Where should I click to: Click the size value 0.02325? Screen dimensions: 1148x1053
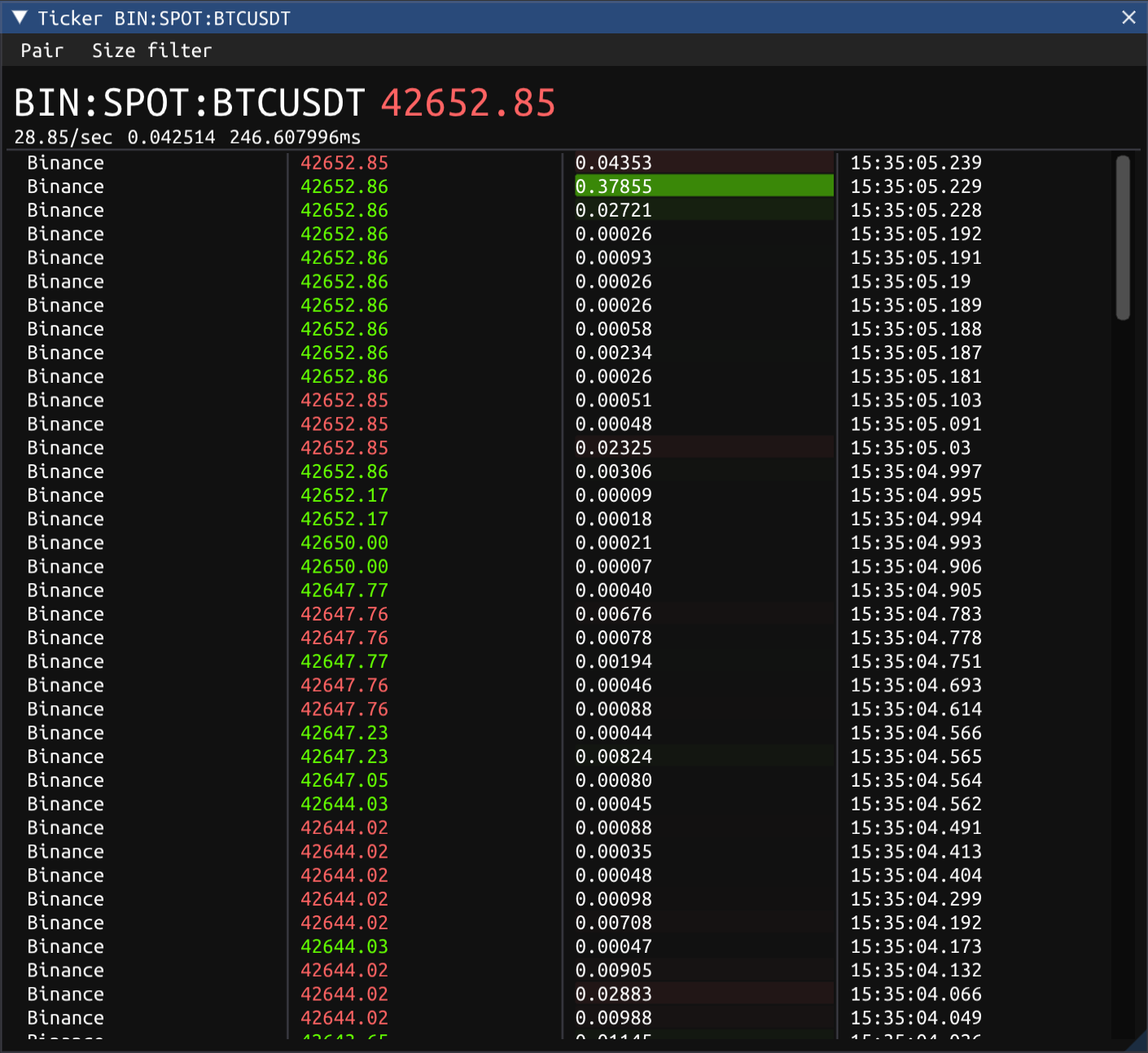point(614,448)
